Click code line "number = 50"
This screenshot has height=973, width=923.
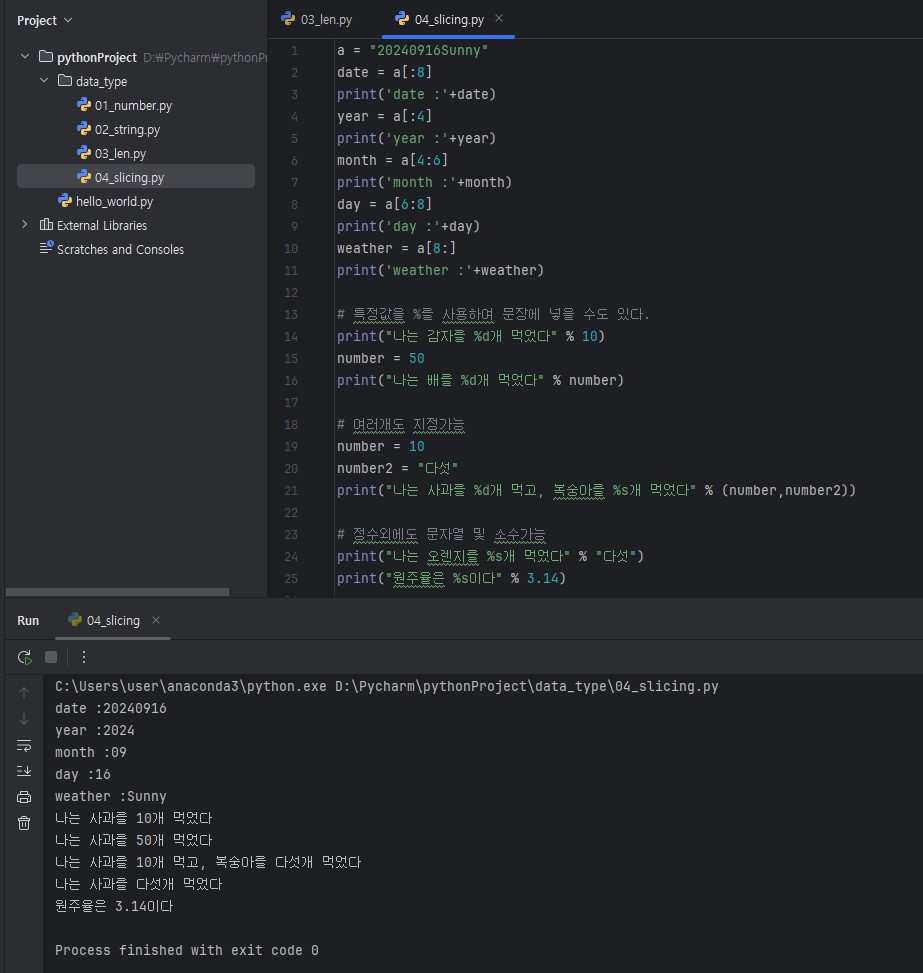coord(380,359)
